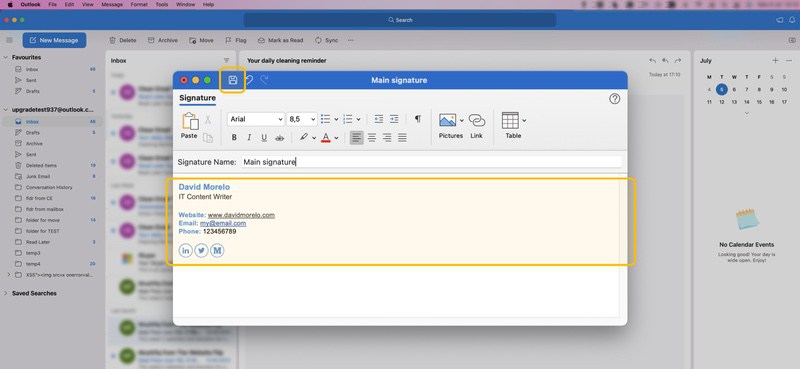Viewport: 800px width, 369px height.
Task: Toggle bold formatting
Action: (x=234, y=137)
